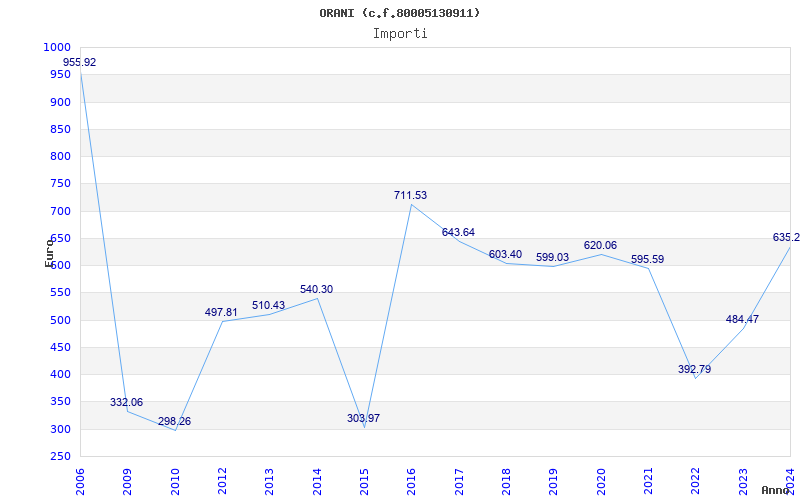
Task: Select the 620.06 data label
Action: tap(600, 245)
